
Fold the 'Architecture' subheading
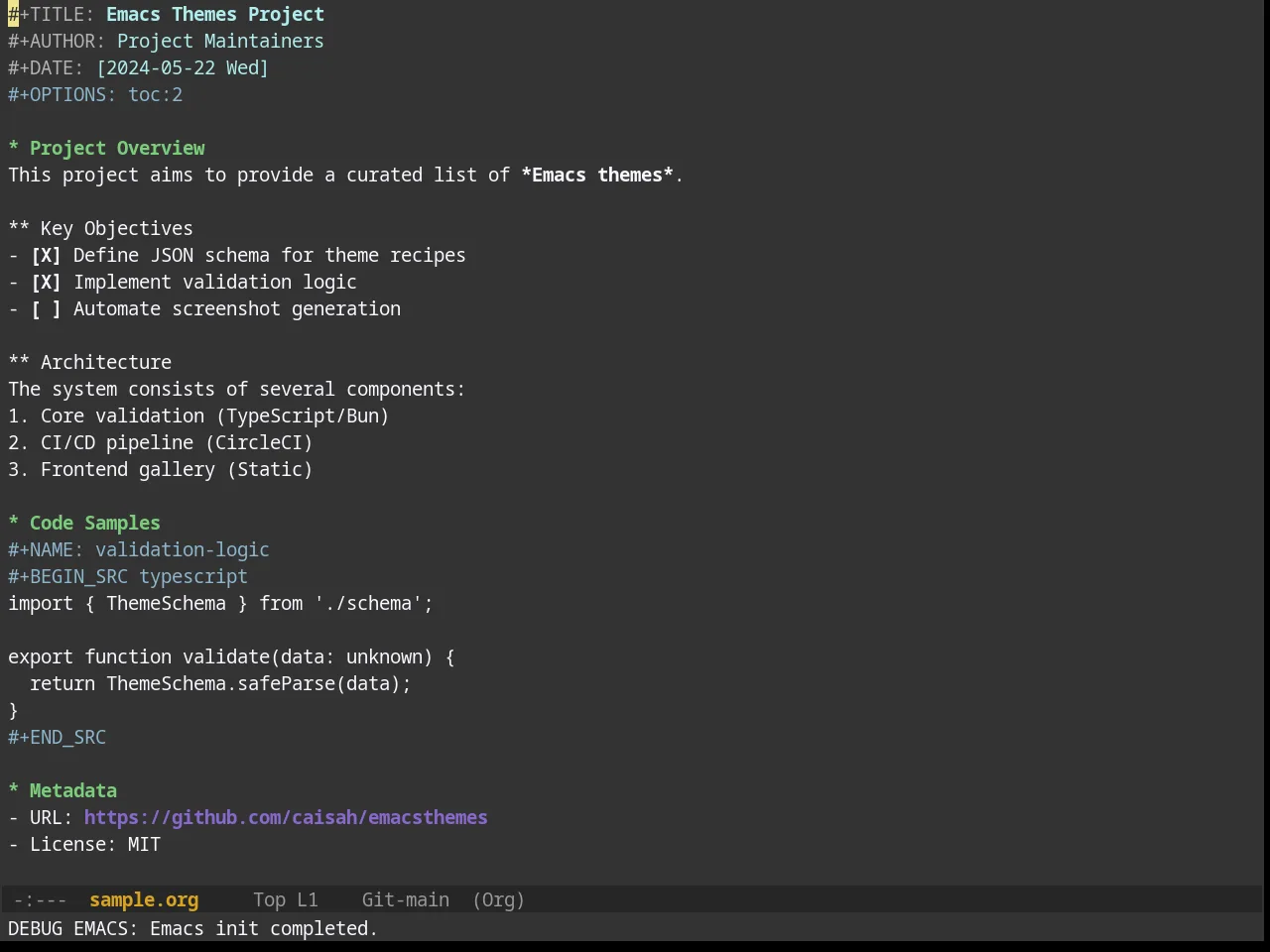(89, 362)
